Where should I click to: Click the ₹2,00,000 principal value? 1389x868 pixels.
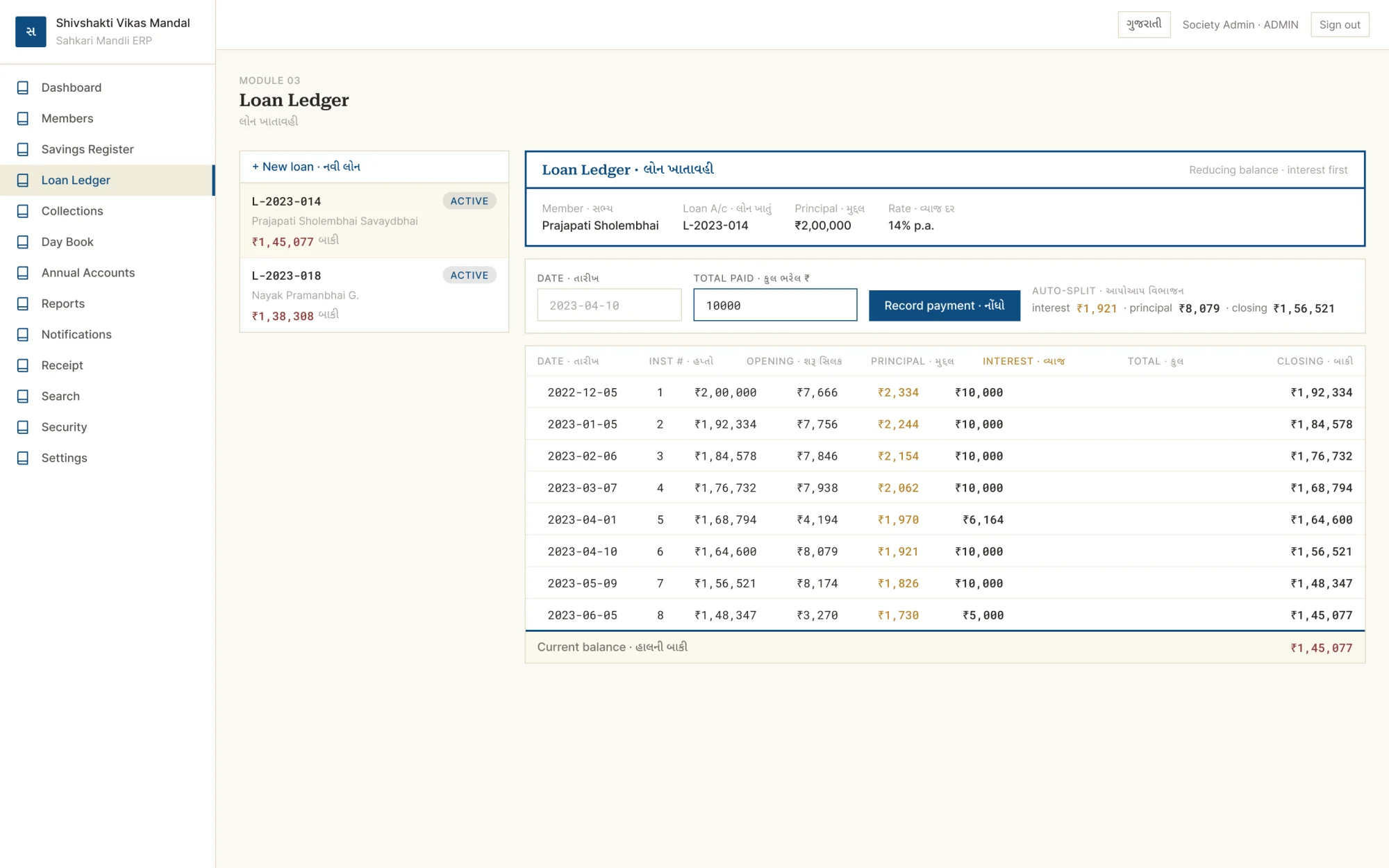(823, 226)
